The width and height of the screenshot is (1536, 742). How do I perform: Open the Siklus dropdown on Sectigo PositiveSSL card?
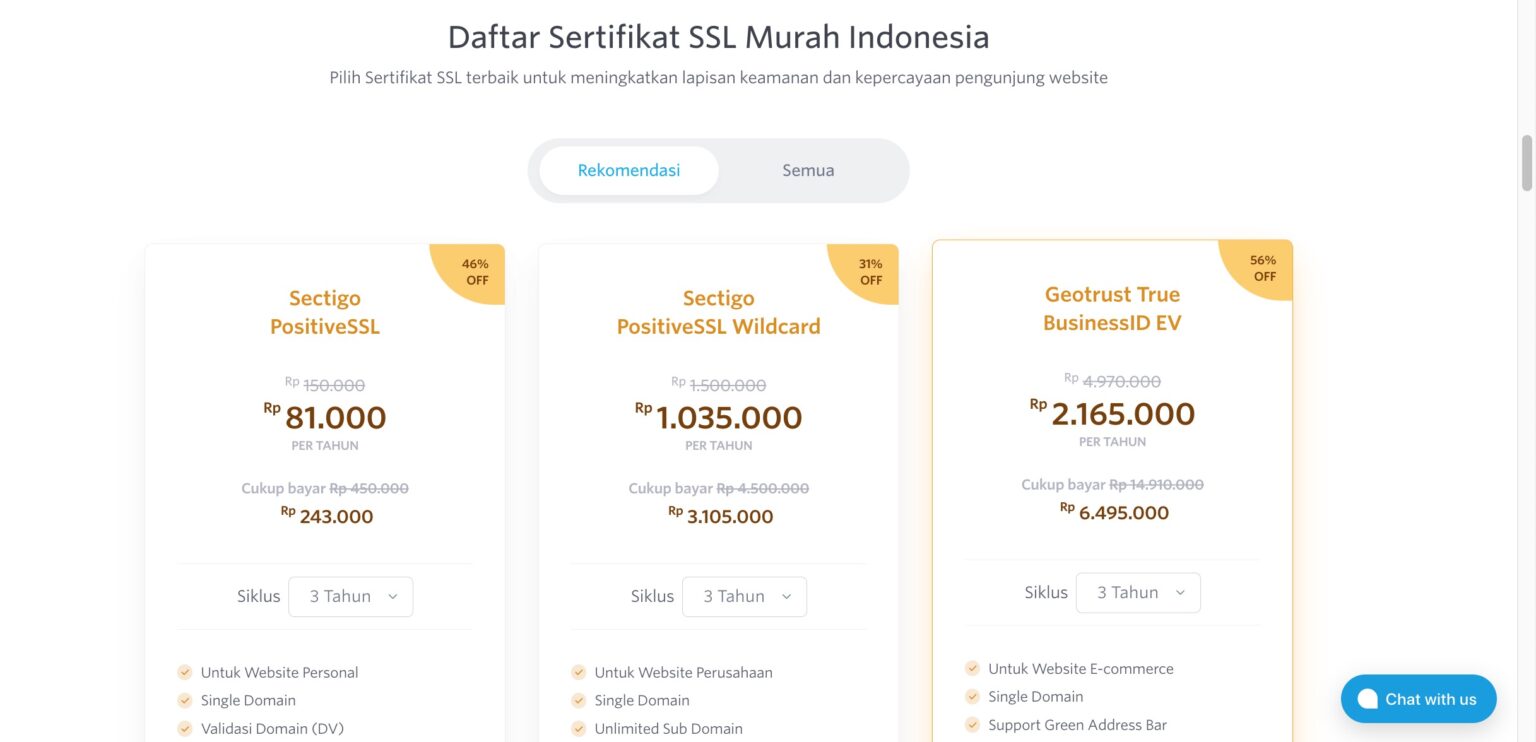click(350, 596)
